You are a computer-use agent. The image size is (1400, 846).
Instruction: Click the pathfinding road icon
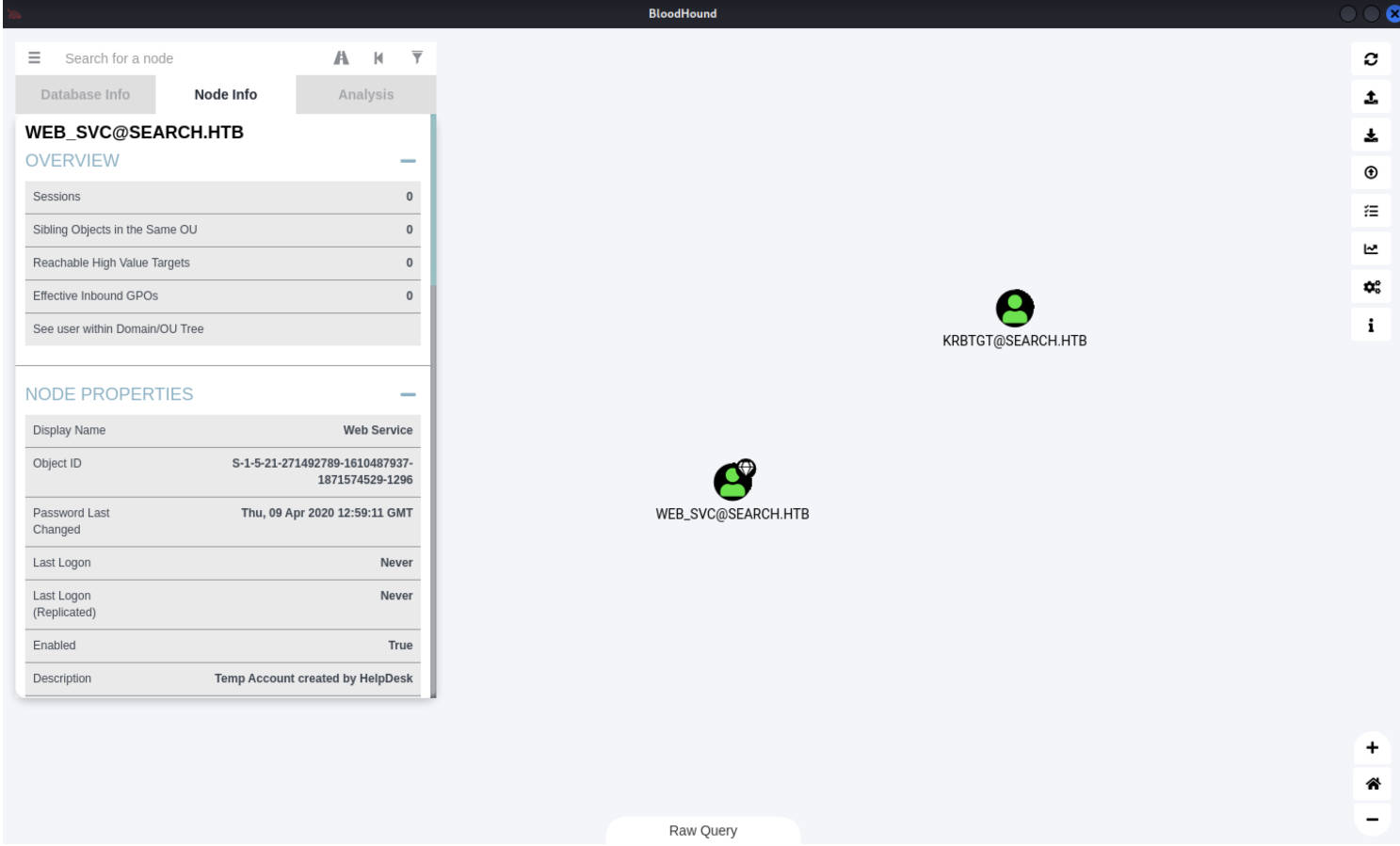click(341, 57)
